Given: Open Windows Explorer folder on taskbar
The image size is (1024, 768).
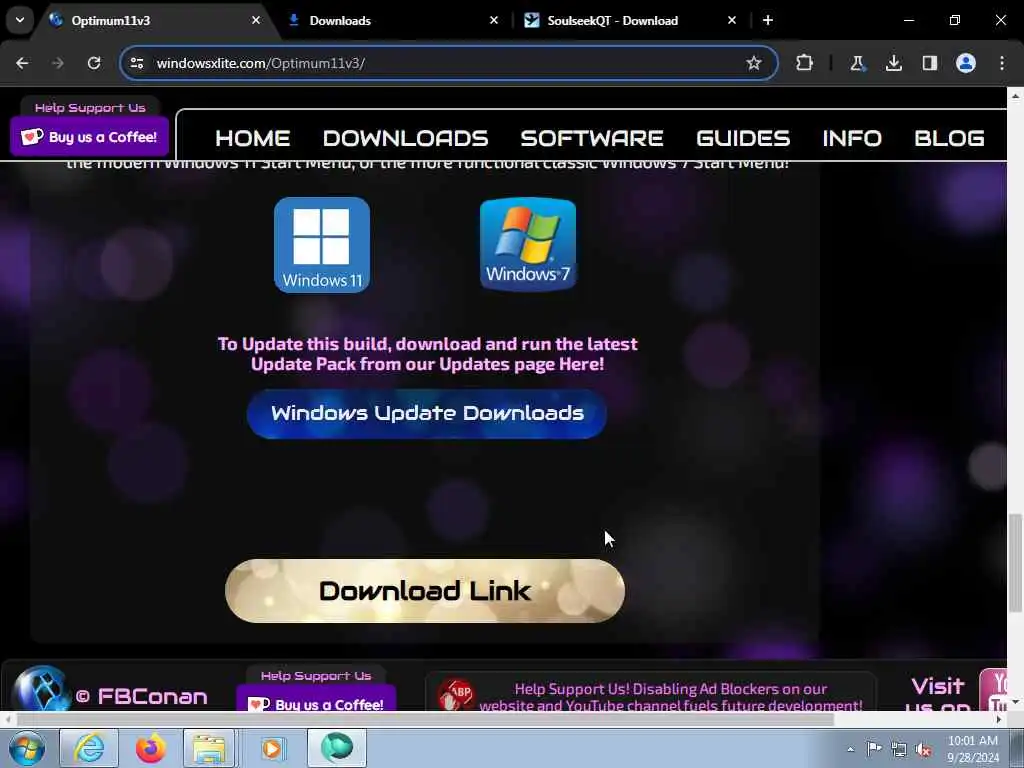Looking at the screenshot, I should coord(209,748).
